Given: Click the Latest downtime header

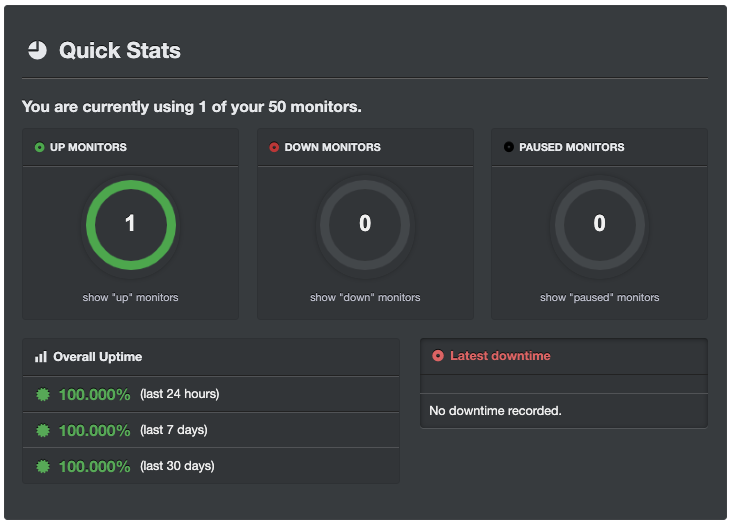Looking at the screenshot, I should coord(500,356).
